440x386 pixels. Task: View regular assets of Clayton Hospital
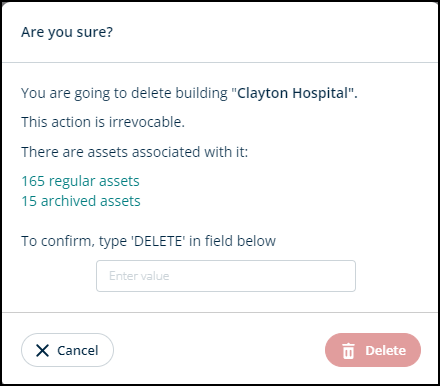pyautogui.click(x=80, y=181)
